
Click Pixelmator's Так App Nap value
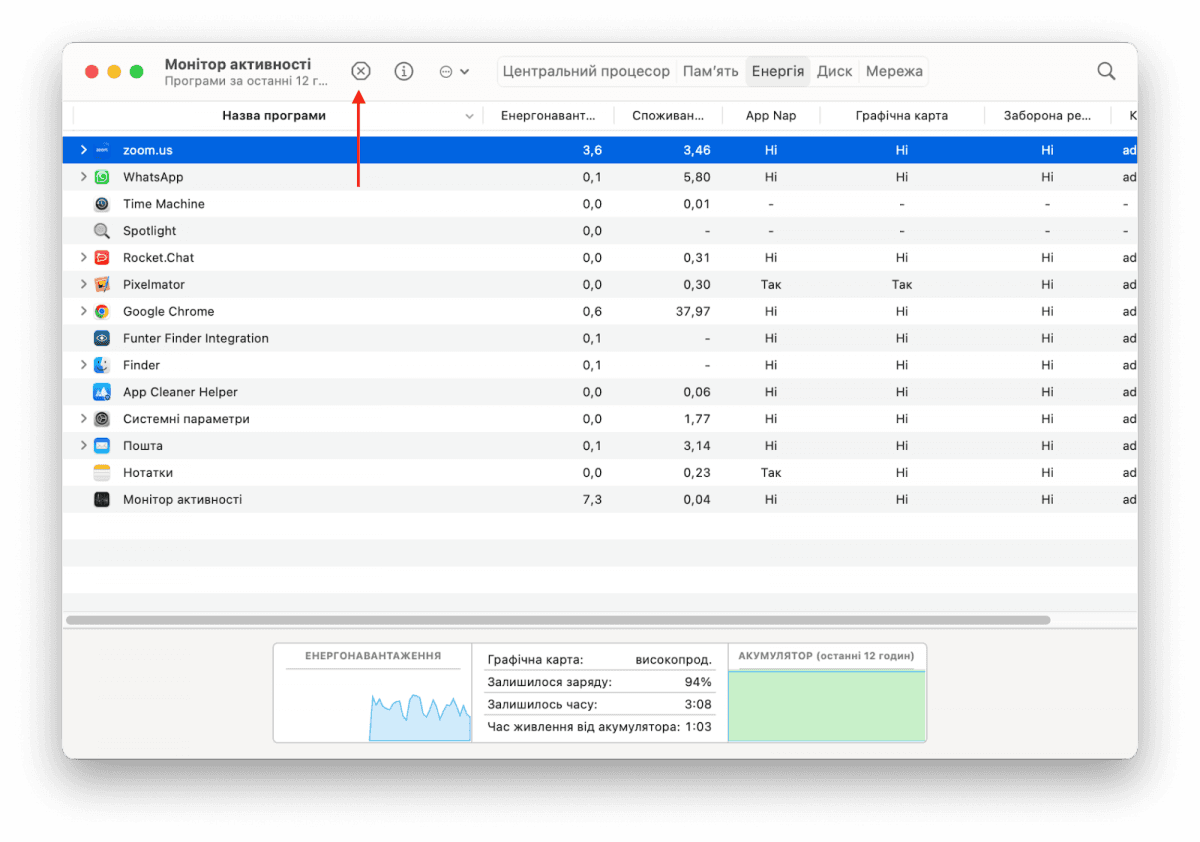[x=771, y=285]
